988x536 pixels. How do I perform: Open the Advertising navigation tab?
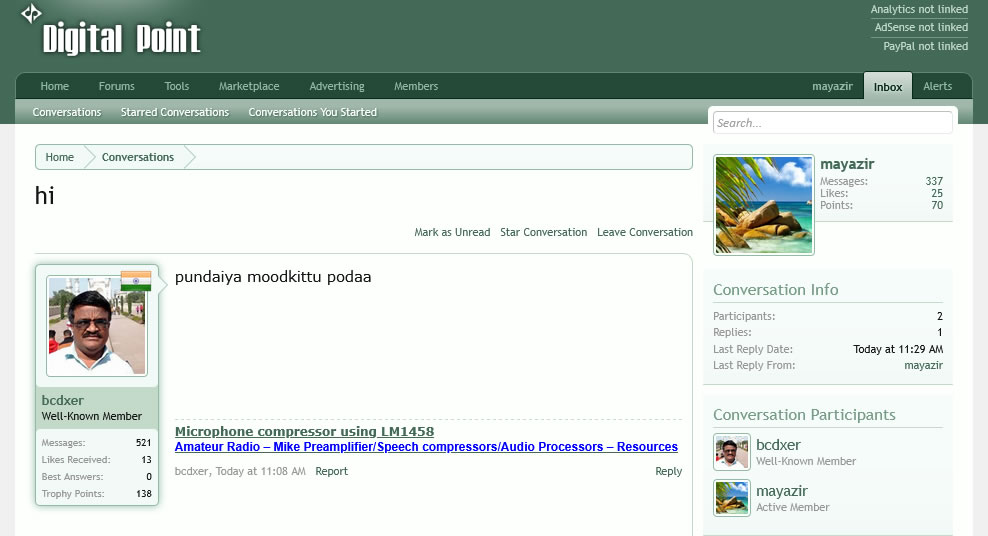(x=337, y=86)
